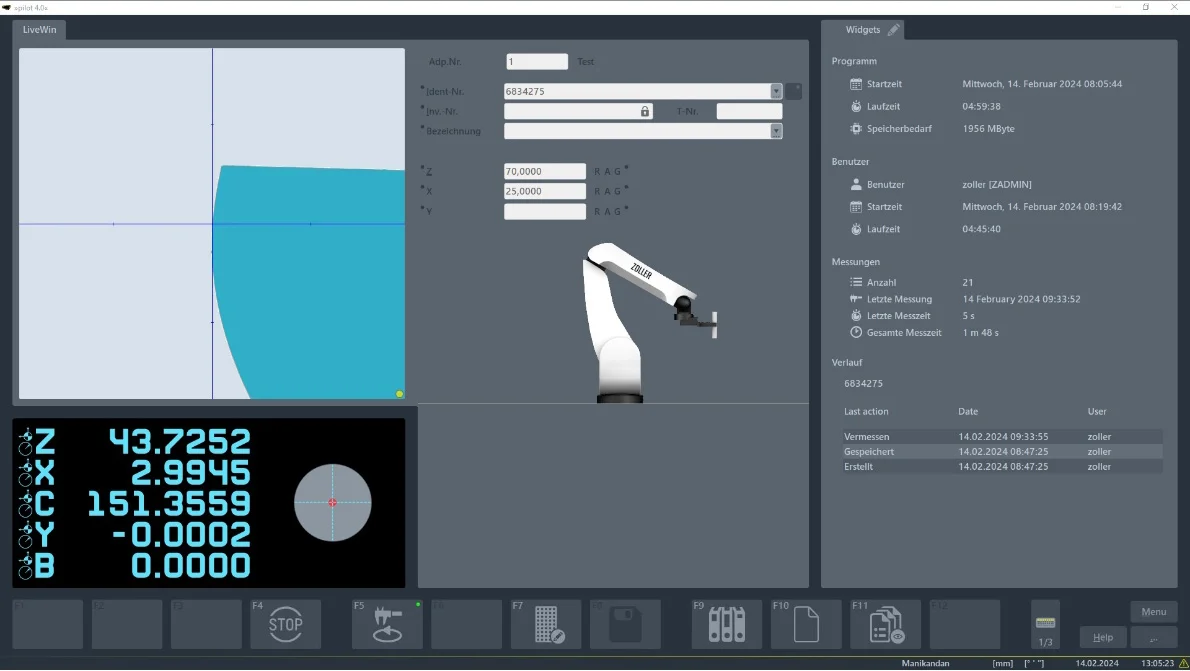The width and height of the screenshot is (1190, 671).
Task: Select the Widgets tab
Action: click(x=862, y=30)
